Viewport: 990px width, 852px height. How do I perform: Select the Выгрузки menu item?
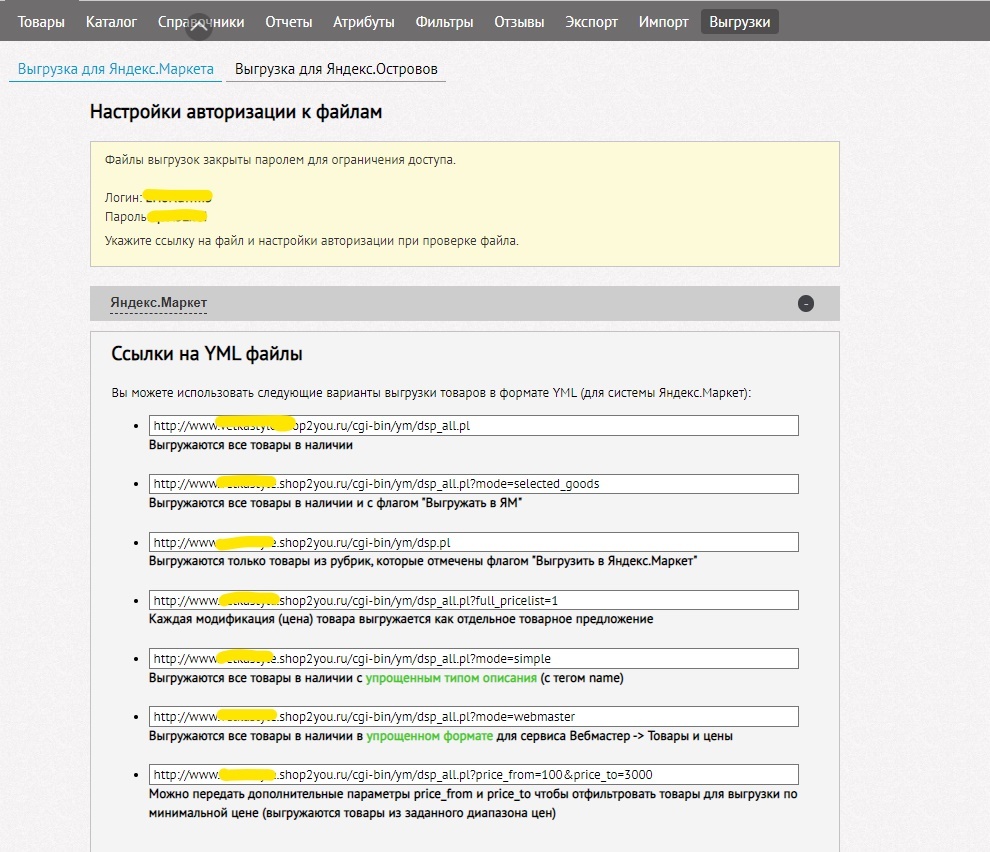(739, 22)
